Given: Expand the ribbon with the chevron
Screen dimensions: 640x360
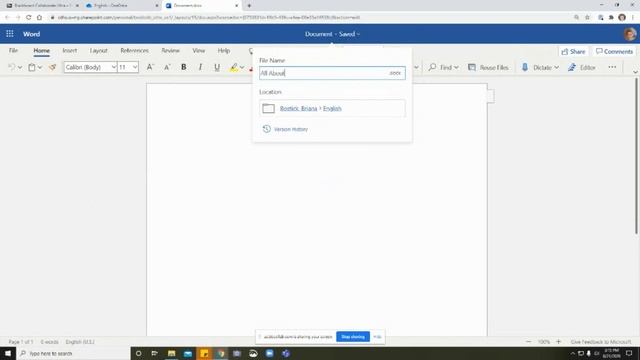Looking at the screenshot, I should click(x=635, y=72).
